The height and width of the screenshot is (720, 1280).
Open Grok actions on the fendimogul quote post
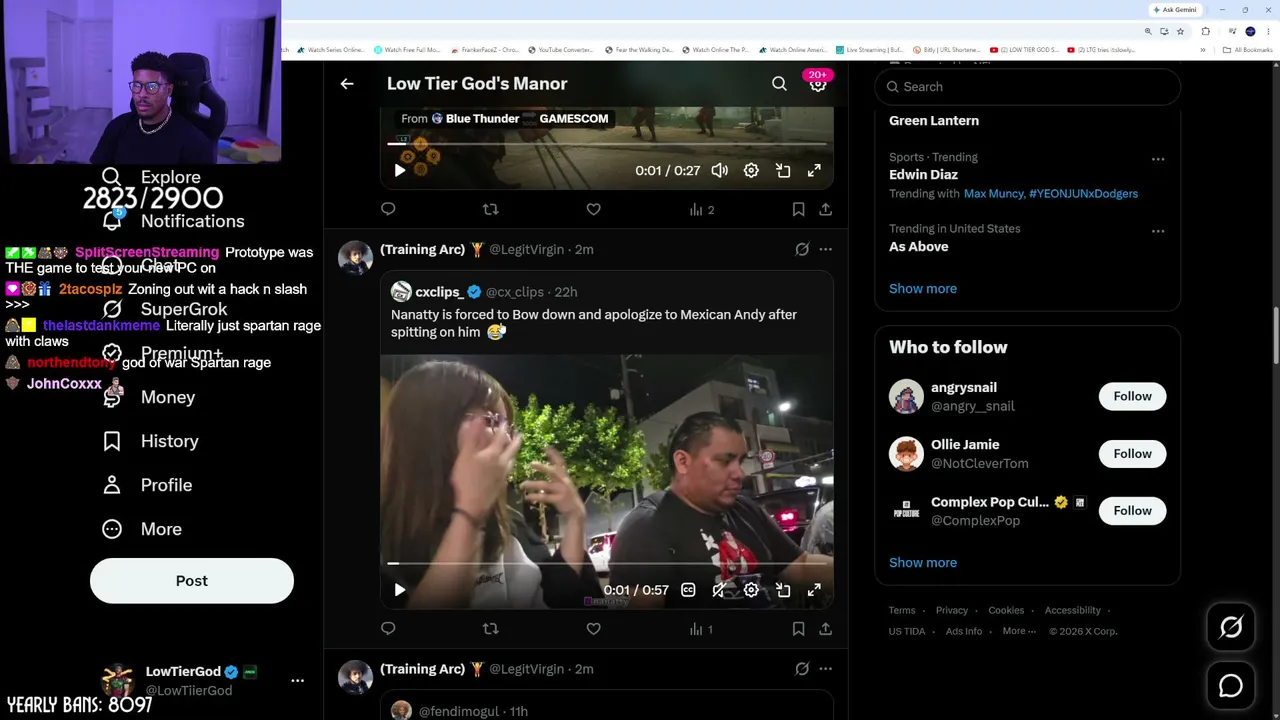click(x=802, y=669)
